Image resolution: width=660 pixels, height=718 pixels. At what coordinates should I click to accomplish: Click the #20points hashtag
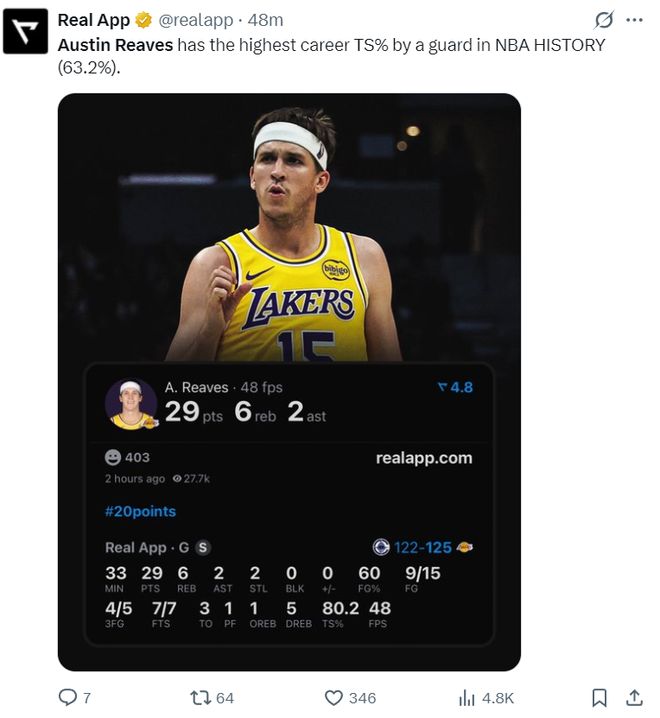pos(140,511)
